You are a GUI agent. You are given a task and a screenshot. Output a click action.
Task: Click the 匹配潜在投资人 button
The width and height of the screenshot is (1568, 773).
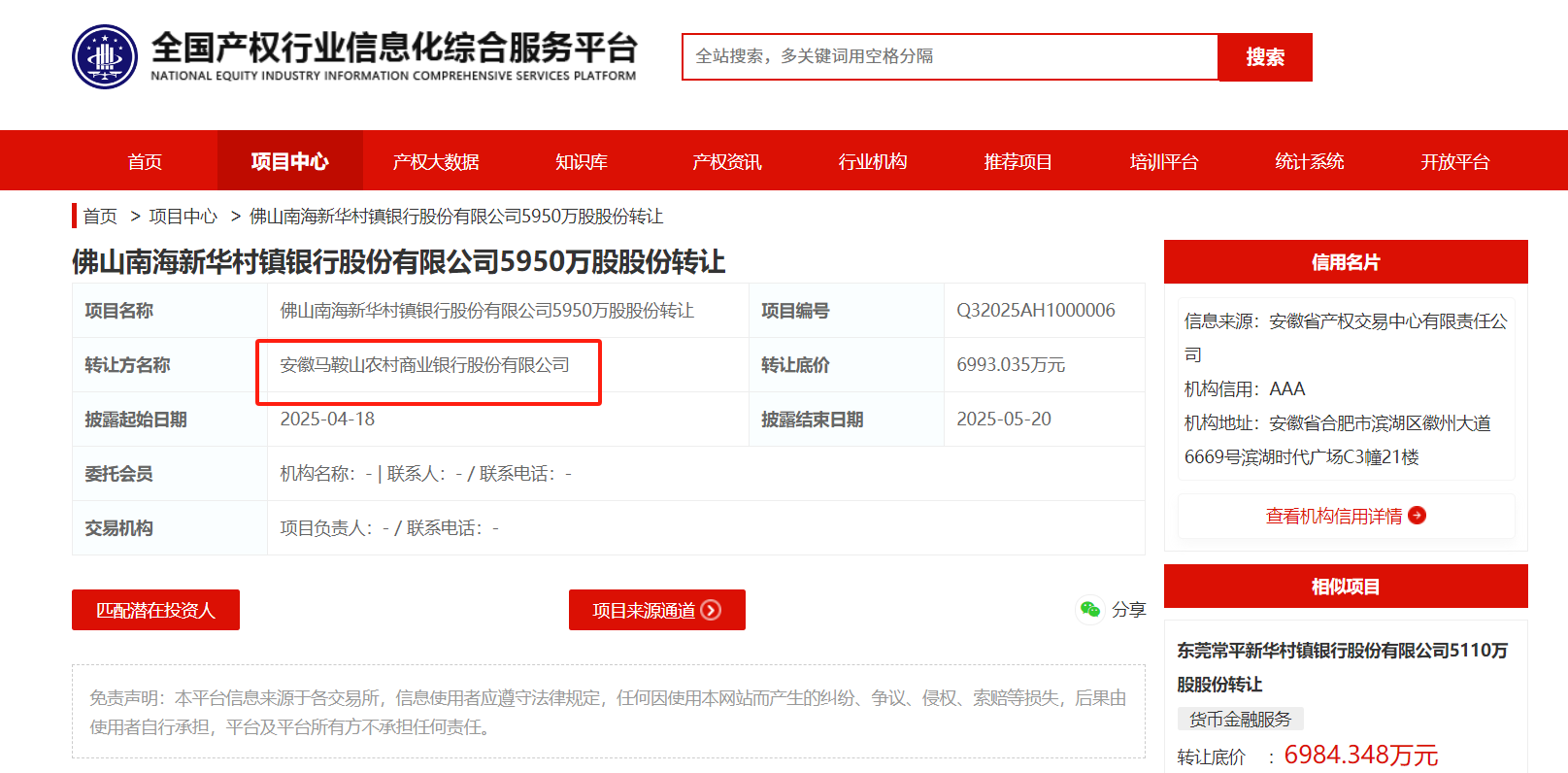coord(155,610)
